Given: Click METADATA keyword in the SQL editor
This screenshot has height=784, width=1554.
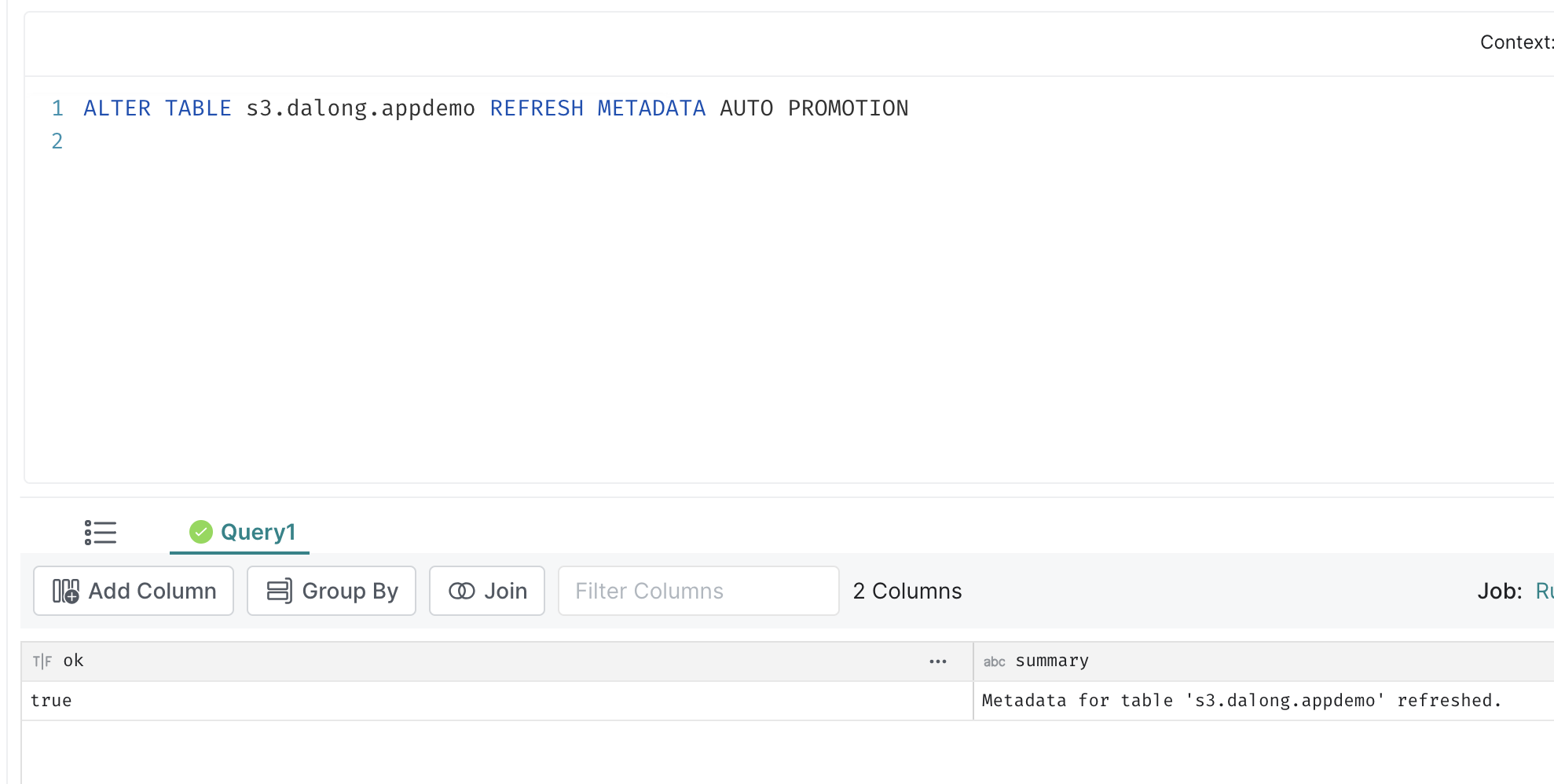Looking at the screenshot, I should (x=651, y=108).
